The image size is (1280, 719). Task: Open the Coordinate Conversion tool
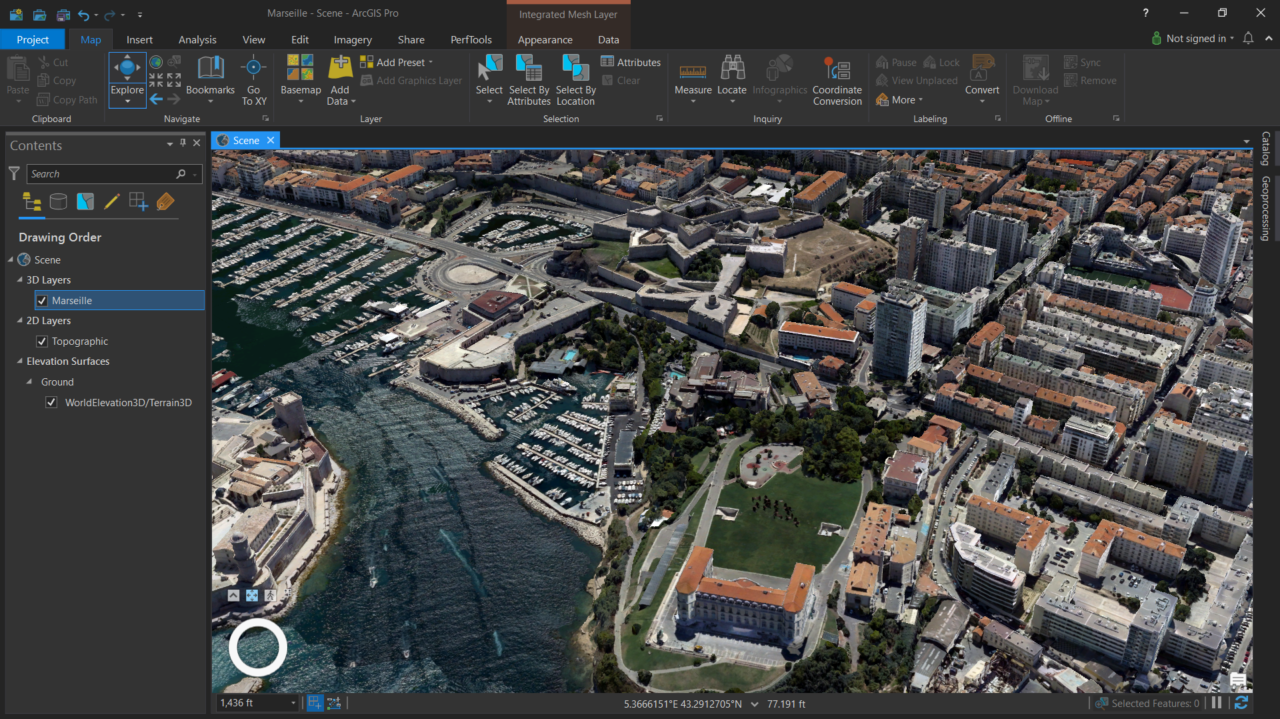[837, 80]
